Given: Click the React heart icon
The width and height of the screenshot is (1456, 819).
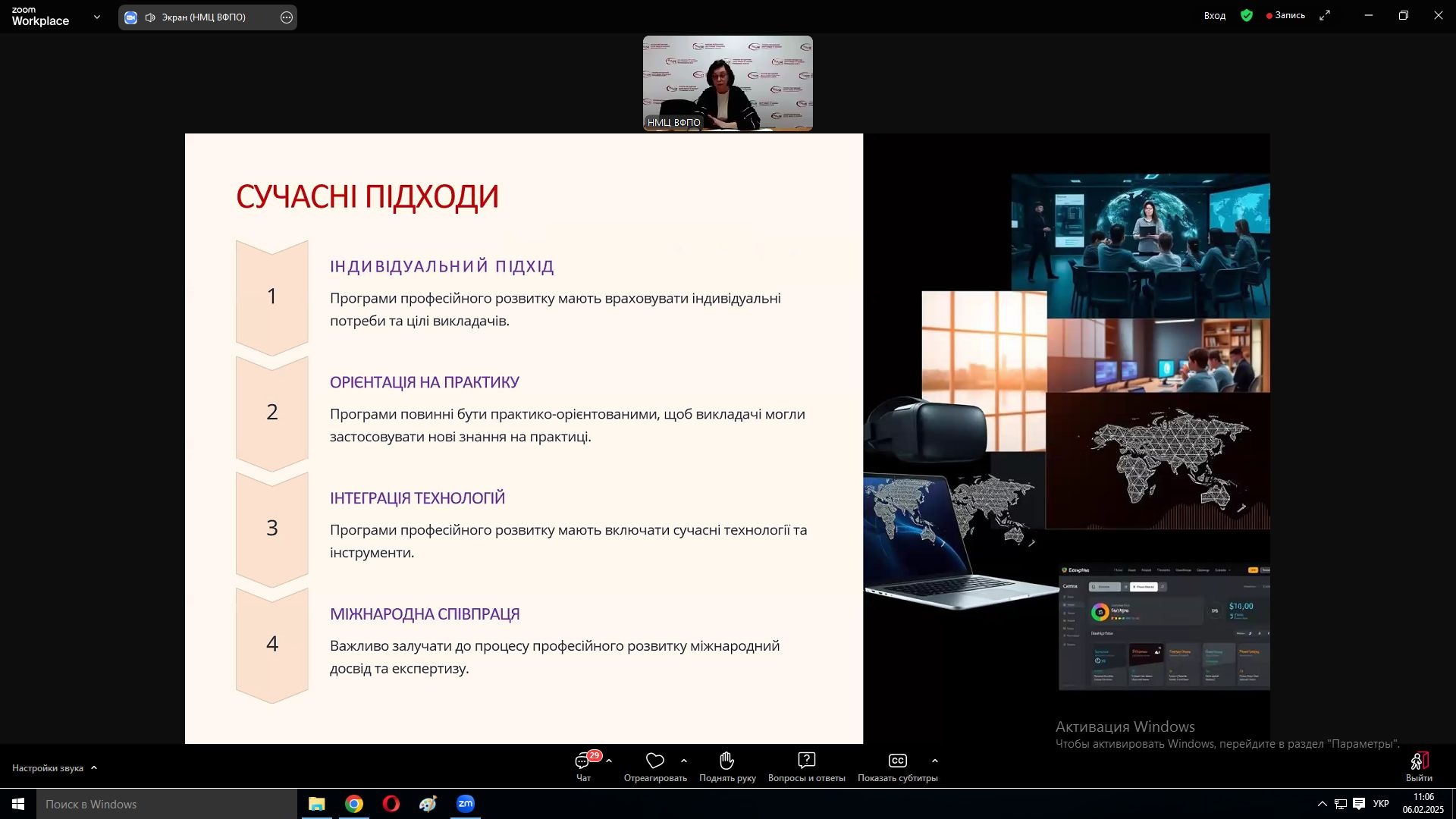Looking at the screenshot, I should point(654,761).
